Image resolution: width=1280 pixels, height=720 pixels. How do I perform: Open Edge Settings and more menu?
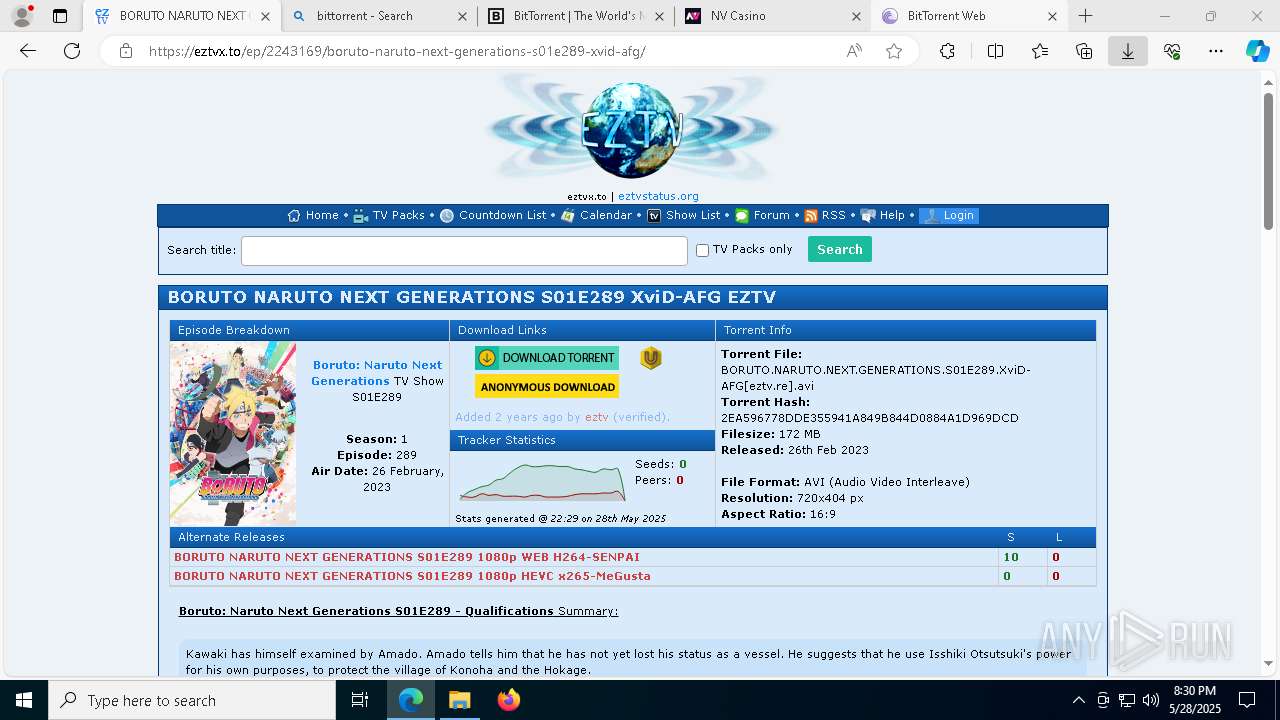(x=1216, y=51)
